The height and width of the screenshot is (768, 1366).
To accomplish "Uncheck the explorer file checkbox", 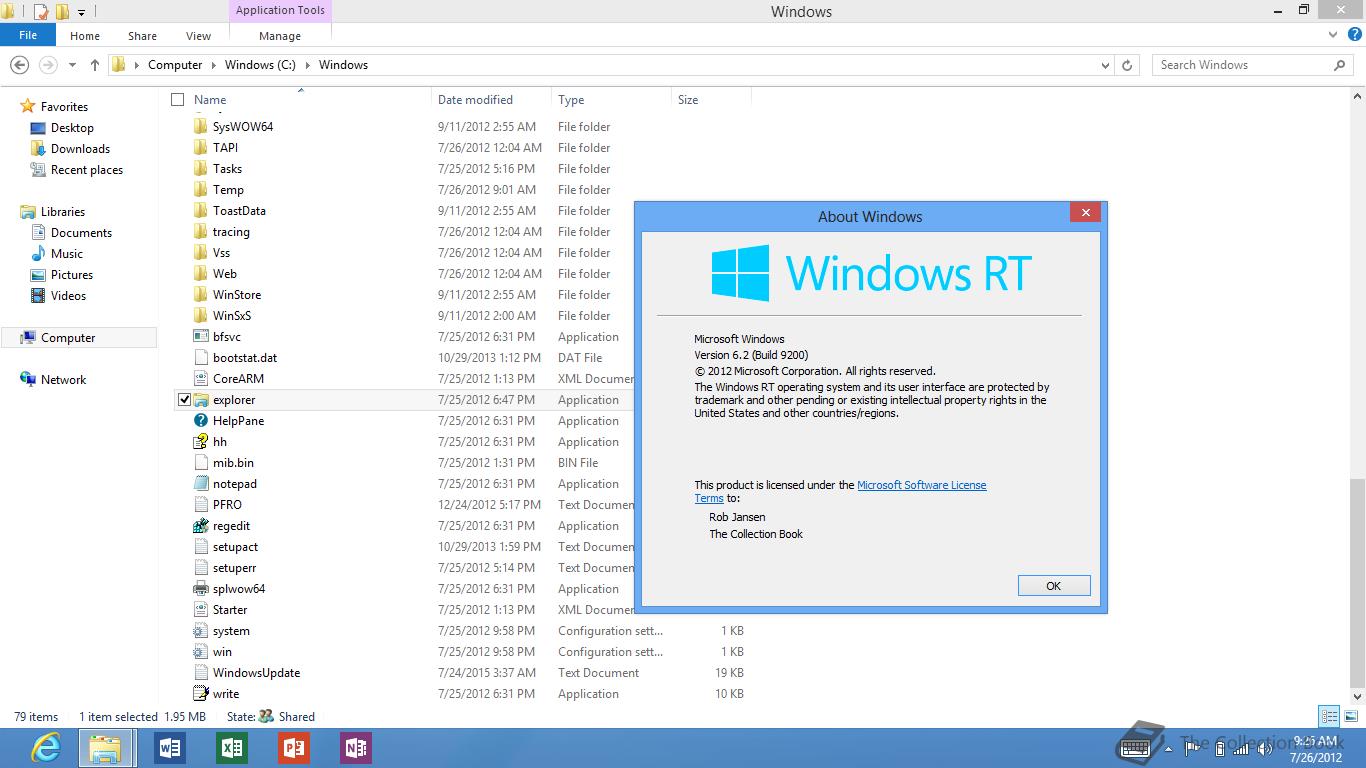I will (x=184, y=400).
